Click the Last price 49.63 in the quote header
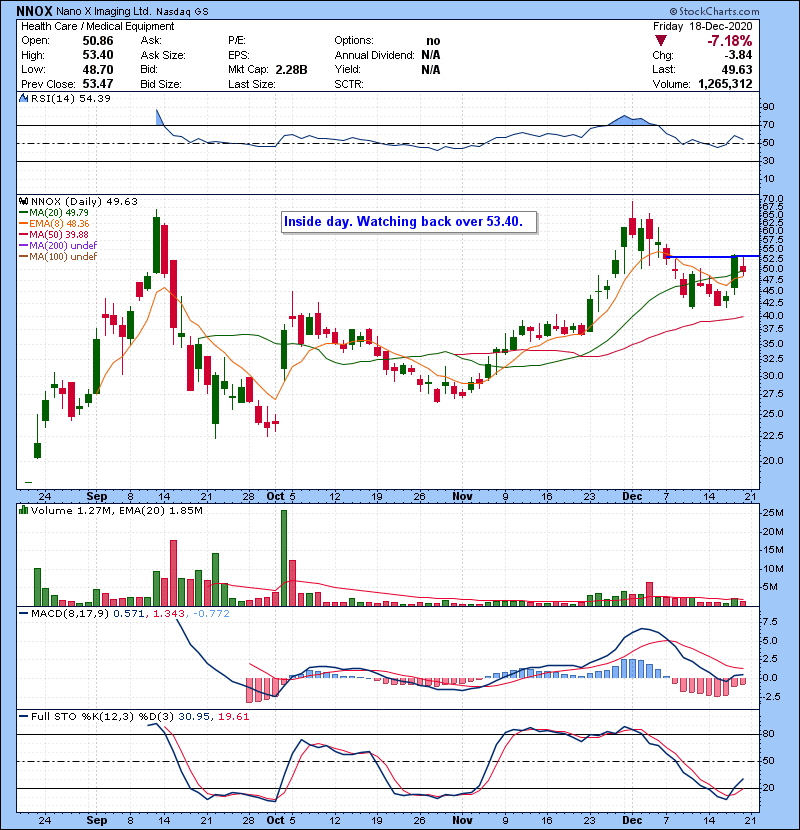 pos(737,69)
